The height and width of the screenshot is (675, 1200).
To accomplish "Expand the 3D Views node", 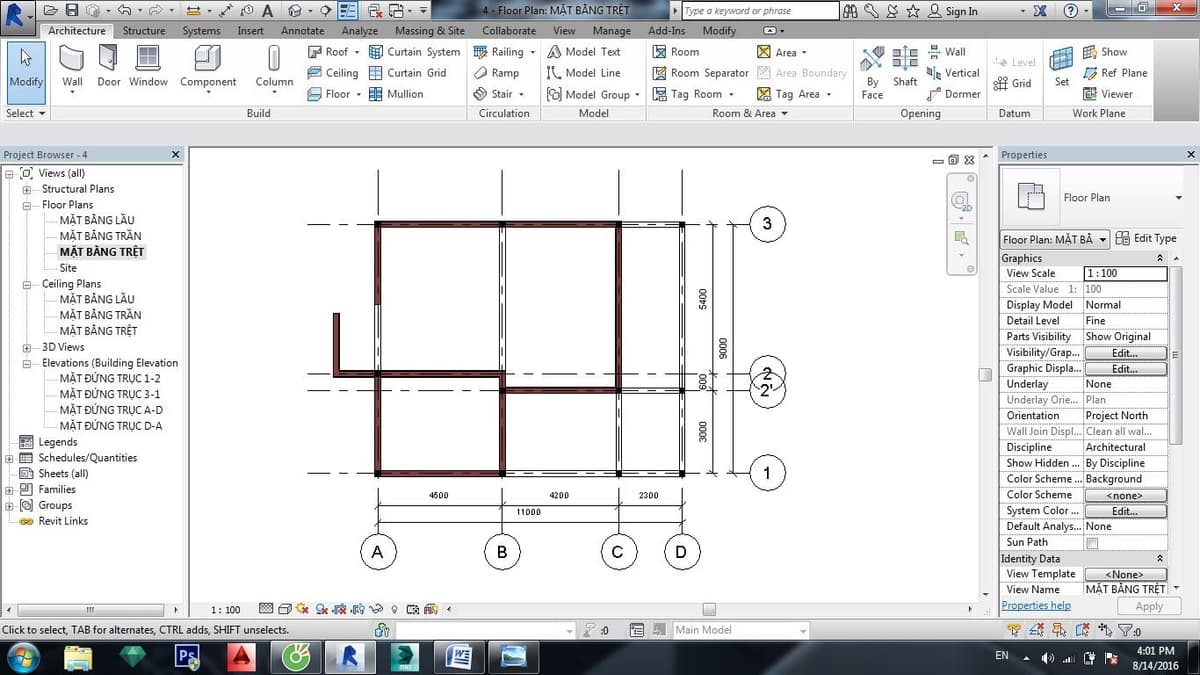I will 25,347.
